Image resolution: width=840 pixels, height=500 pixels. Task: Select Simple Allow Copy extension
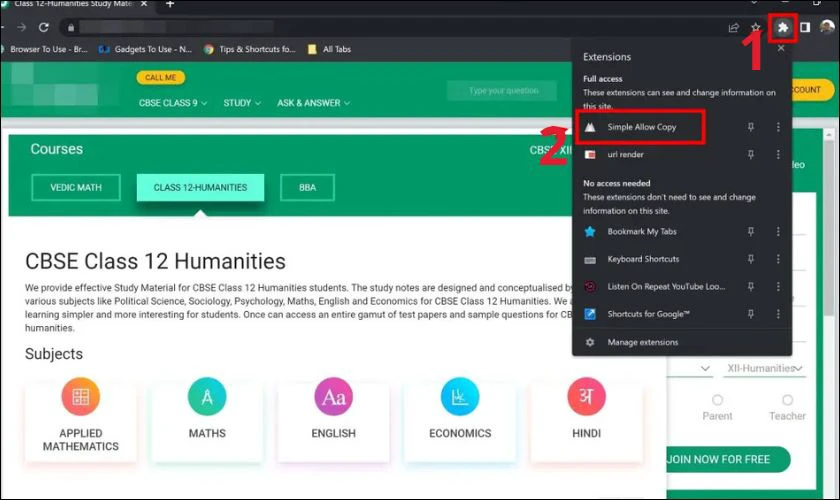coord(642,127)
